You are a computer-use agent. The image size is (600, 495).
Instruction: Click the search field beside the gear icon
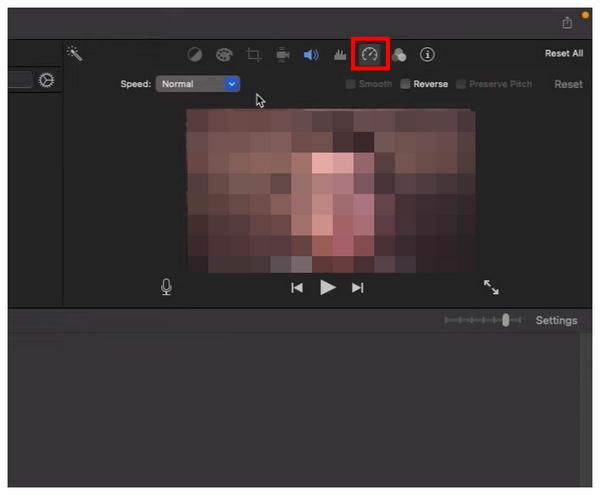(x=20, y=80)
